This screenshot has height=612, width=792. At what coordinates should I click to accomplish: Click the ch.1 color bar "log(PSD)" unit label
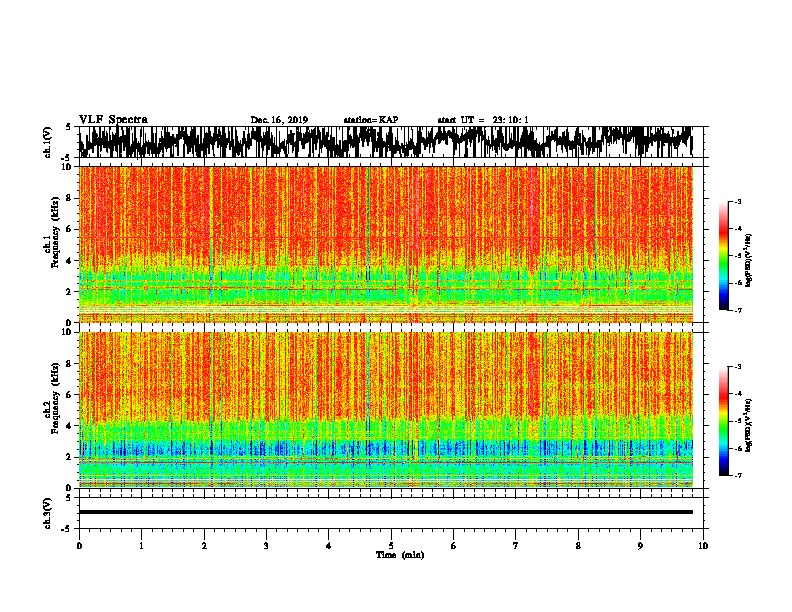[749, 261]
